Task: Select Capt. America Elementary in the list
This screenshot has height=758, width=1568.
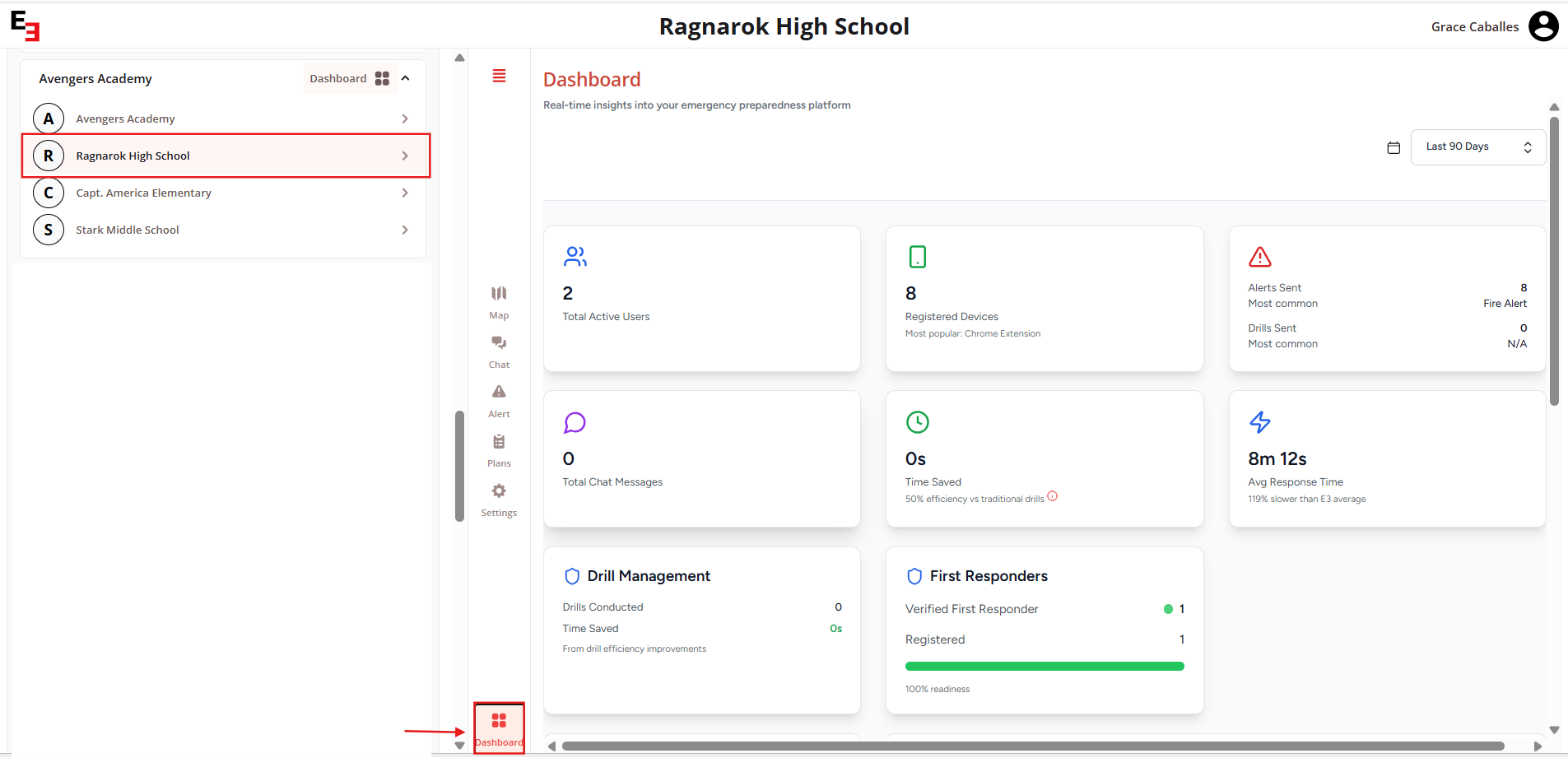Action: click(x=222, y=193)
